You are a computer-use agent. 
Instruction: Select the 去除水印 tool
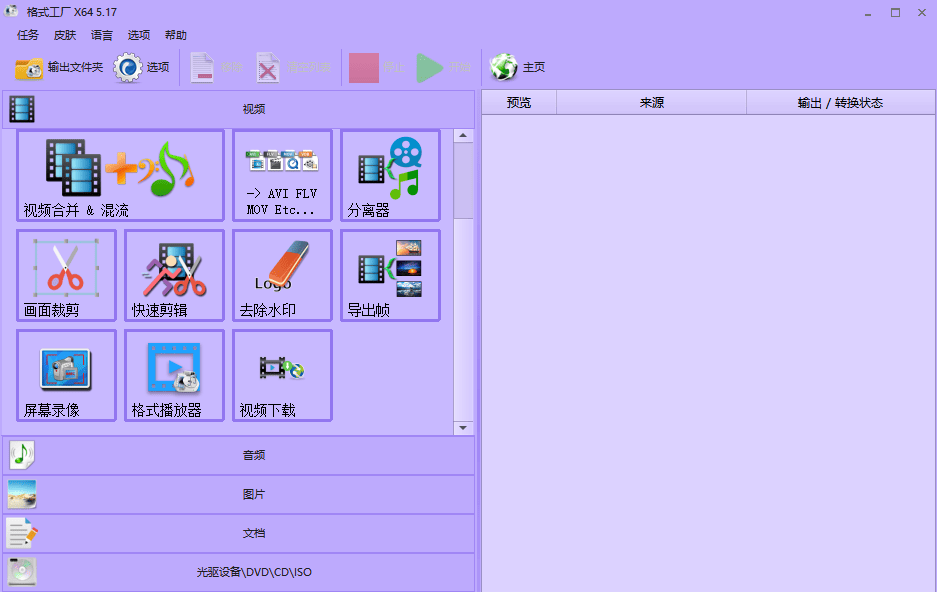click(x=282, y=275)
